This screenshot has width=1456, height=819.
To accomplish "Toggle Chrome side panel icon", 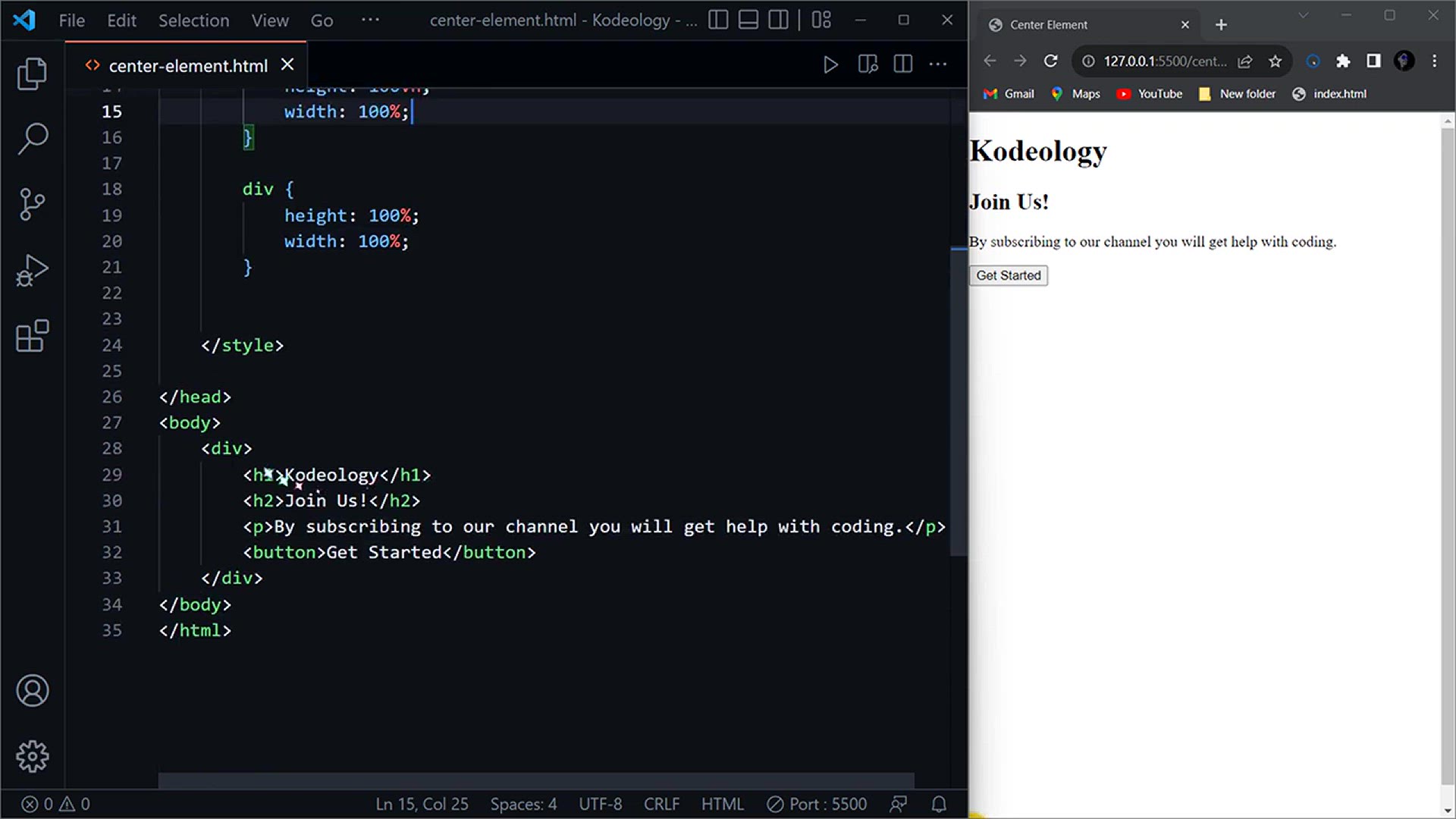I will pyautogui.click(x=1373, y=61).
